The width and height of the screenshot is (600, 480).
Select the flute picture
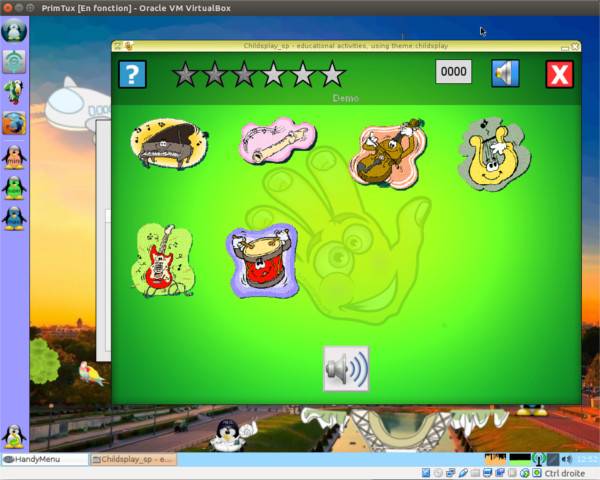pyautogui.click(x=278, y=140)
